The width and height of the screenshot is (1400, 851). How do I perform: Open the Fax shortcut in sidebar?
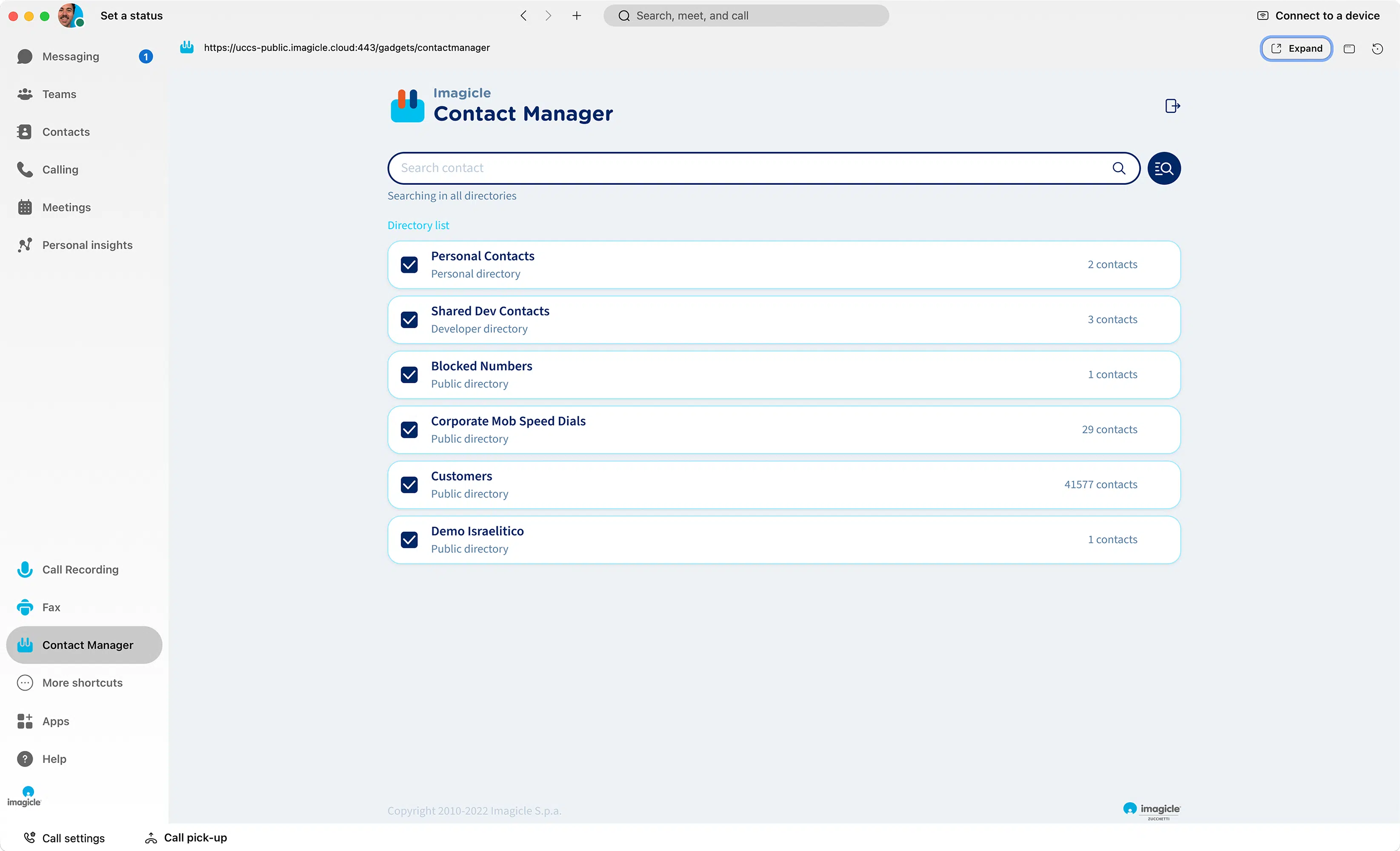point(51,607)
